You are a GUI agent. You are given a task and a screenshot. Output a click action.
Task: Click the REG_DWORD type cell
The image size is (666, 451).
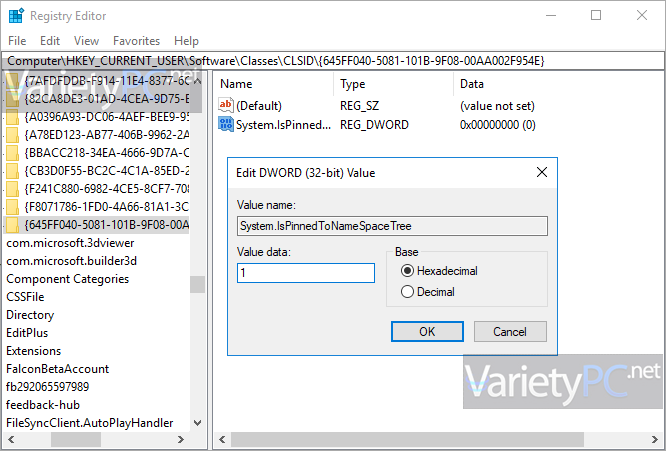point(374,125)
